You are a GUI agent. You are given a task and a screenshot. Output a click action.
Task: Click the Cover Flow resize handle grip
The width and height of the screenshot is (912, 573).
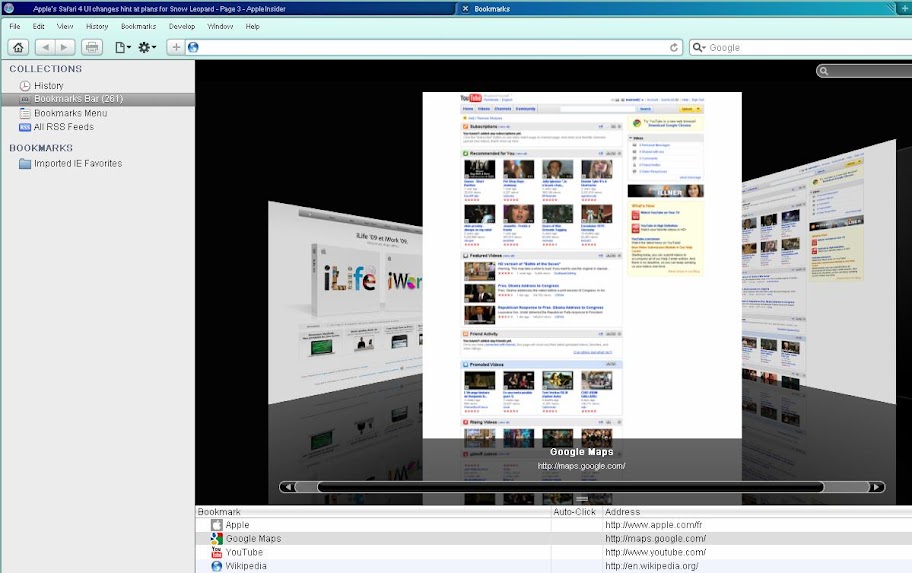582,499
